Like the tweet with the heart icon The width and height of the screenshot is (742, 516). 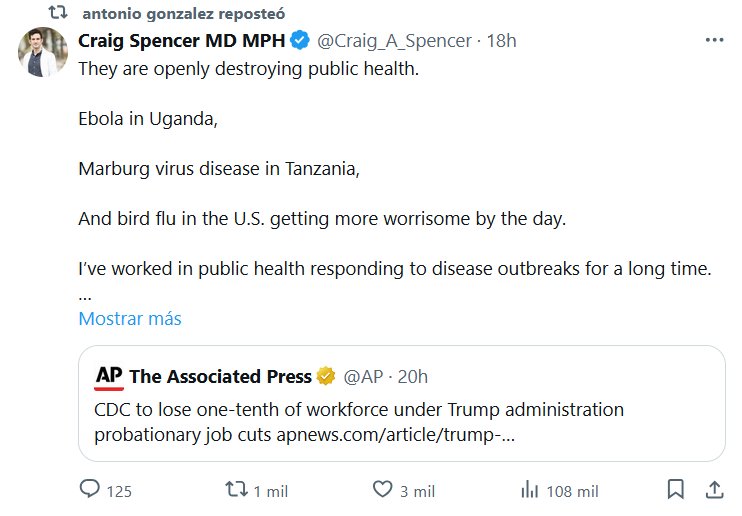[x=382, y=490]
